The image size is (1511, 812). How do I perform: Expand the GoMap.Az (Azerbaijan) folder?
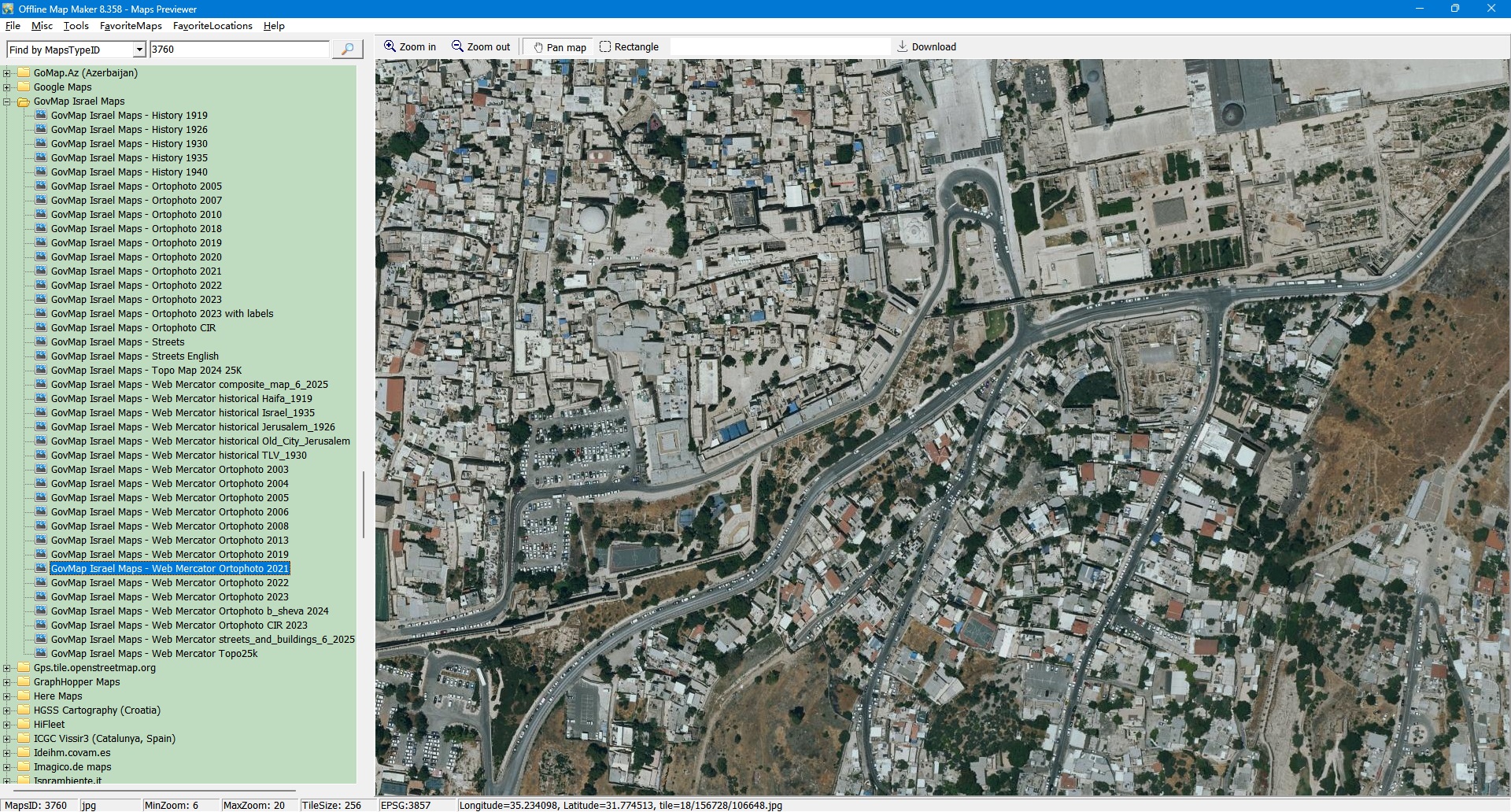(x=7, y=73)
